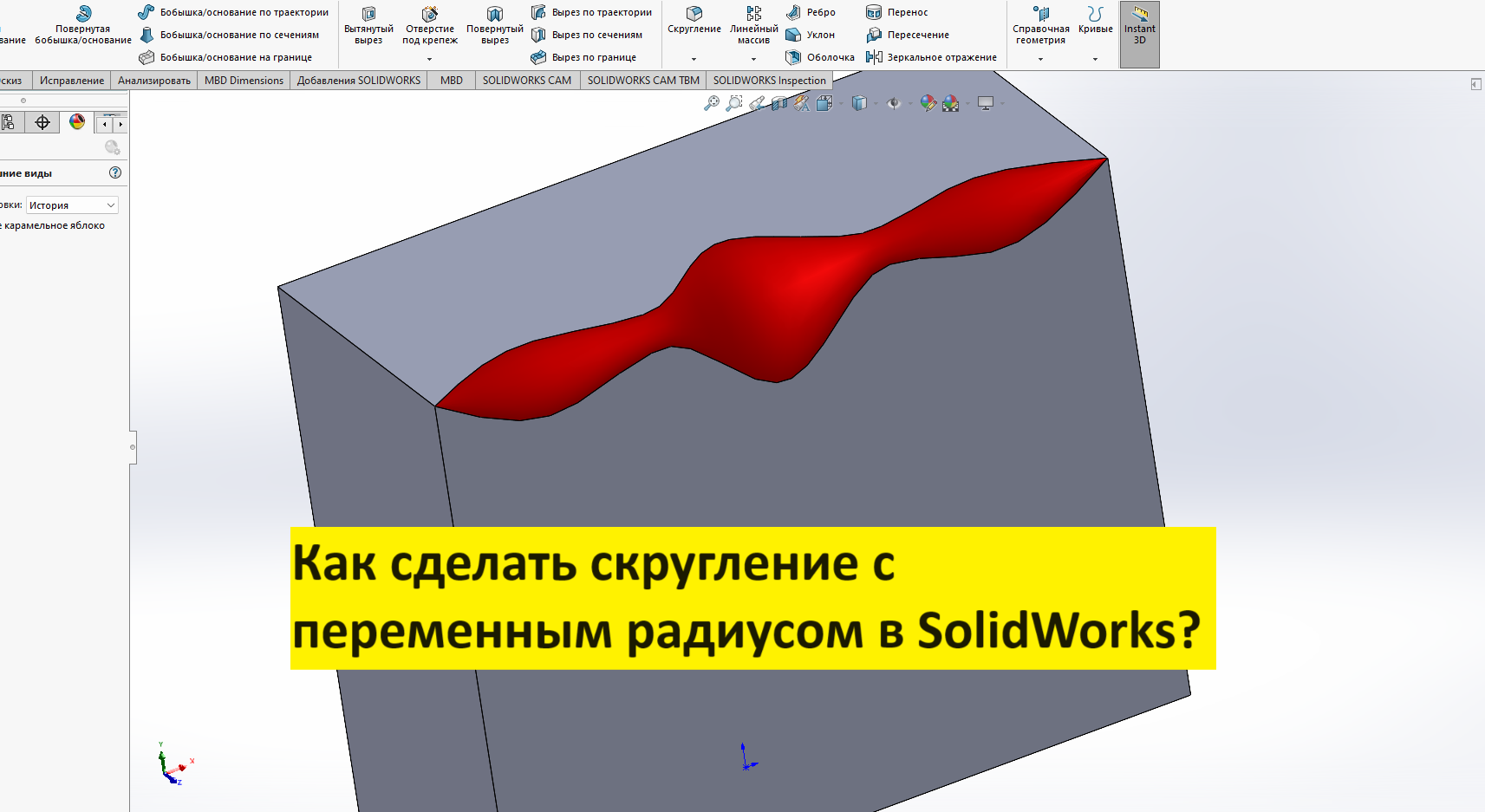Screen dimensions: 1485x812
Task: Switch to the Исправление tab
Action: tap(72, 81)
